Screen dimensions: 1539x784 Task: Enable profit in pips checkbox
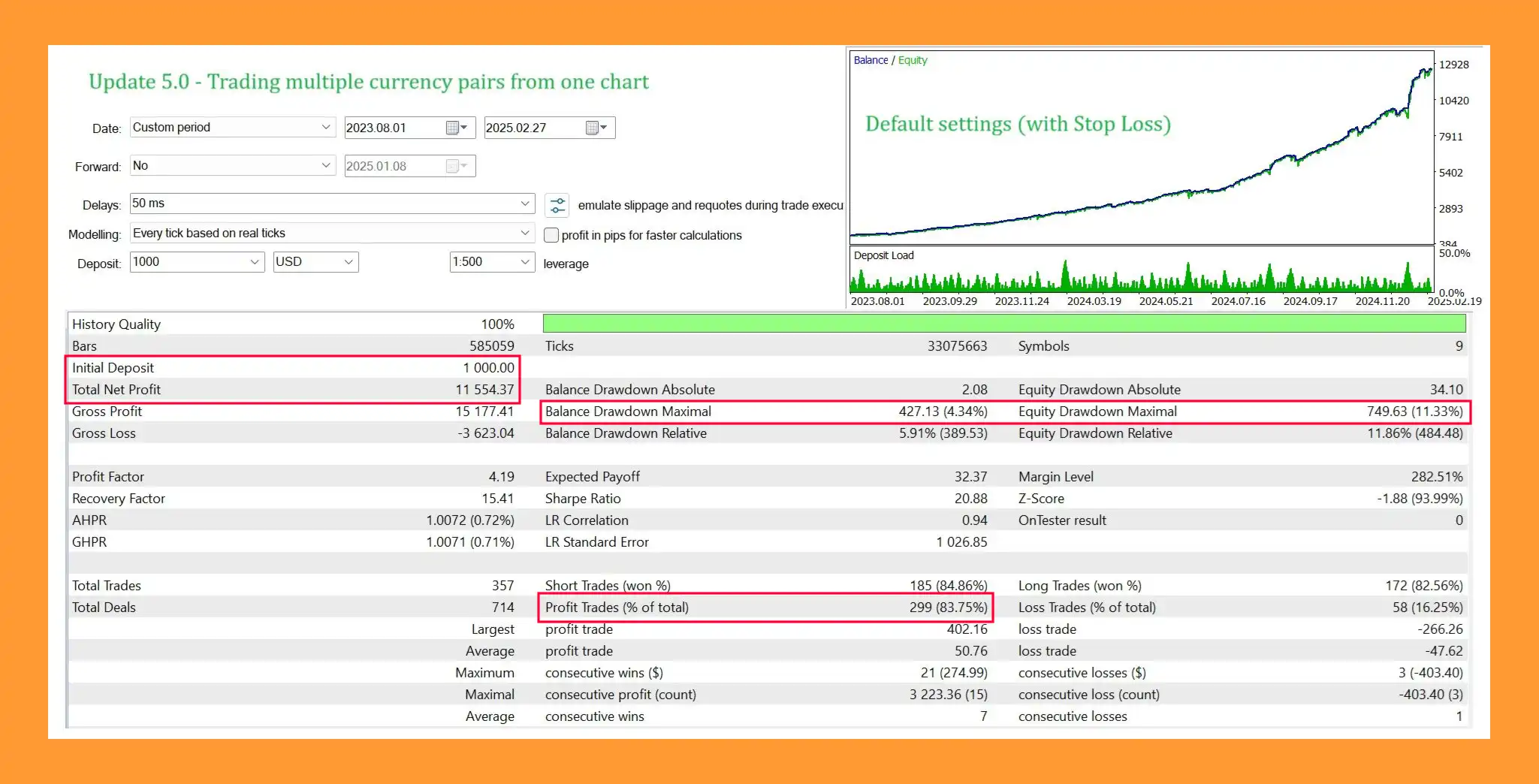551,235
